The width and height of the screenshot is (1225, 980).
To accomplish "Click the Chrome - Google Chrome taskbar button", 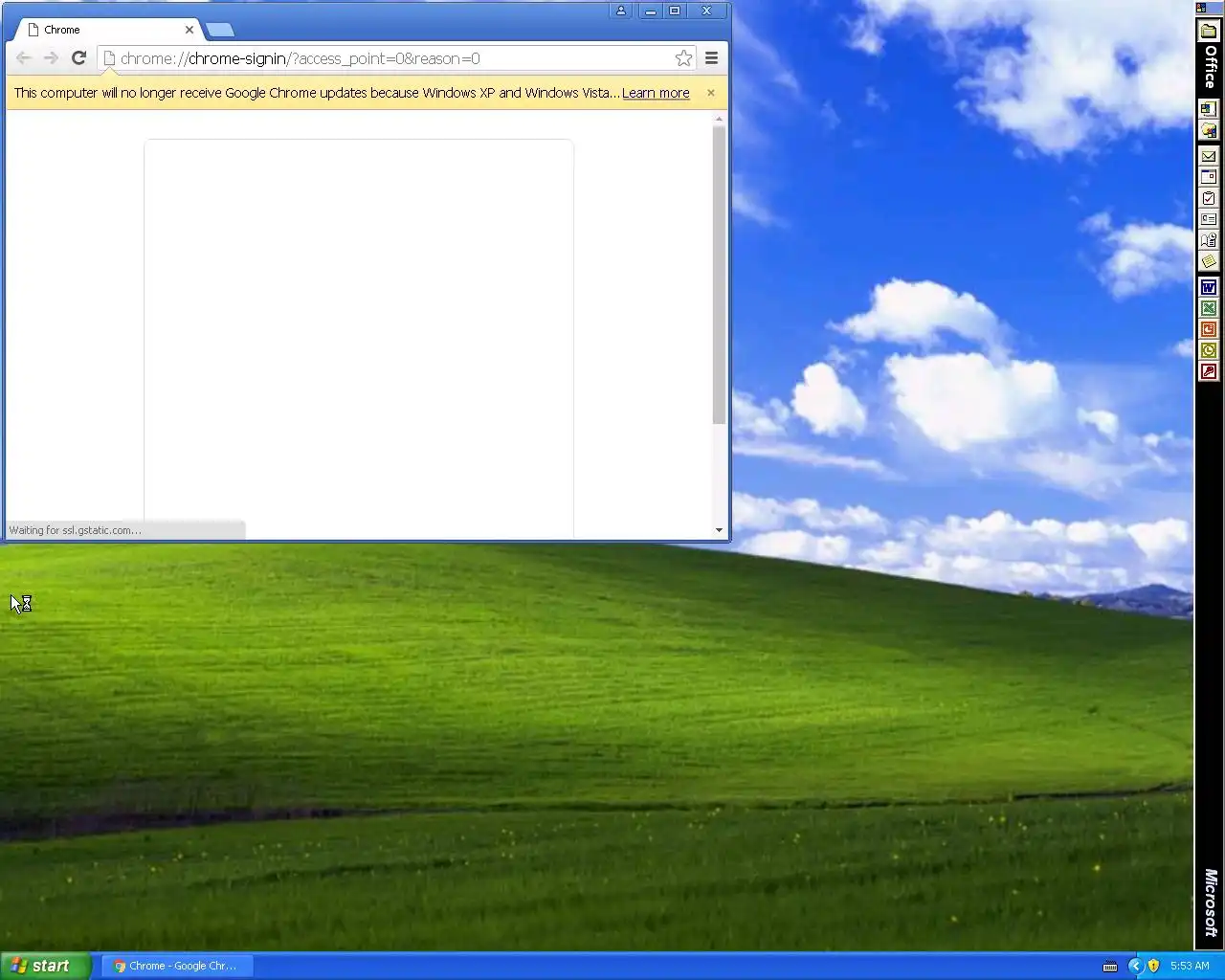I will (180, 966).
